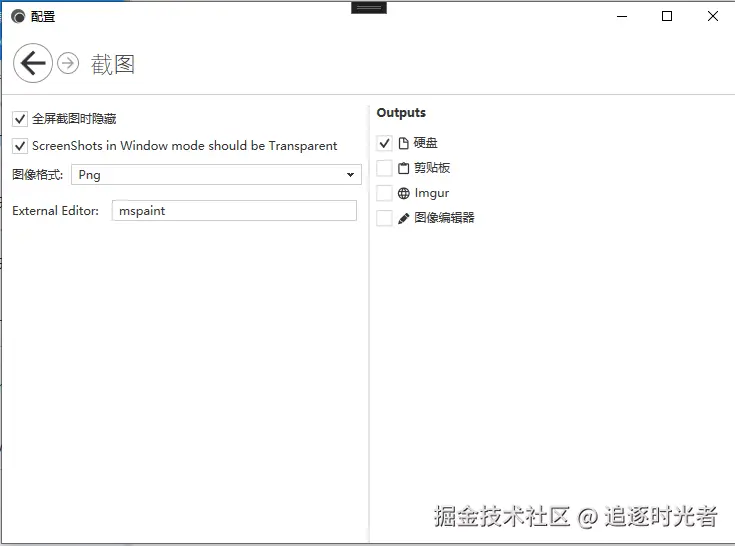Enable the 剪贴板 output checkbox

coord(384,168)
